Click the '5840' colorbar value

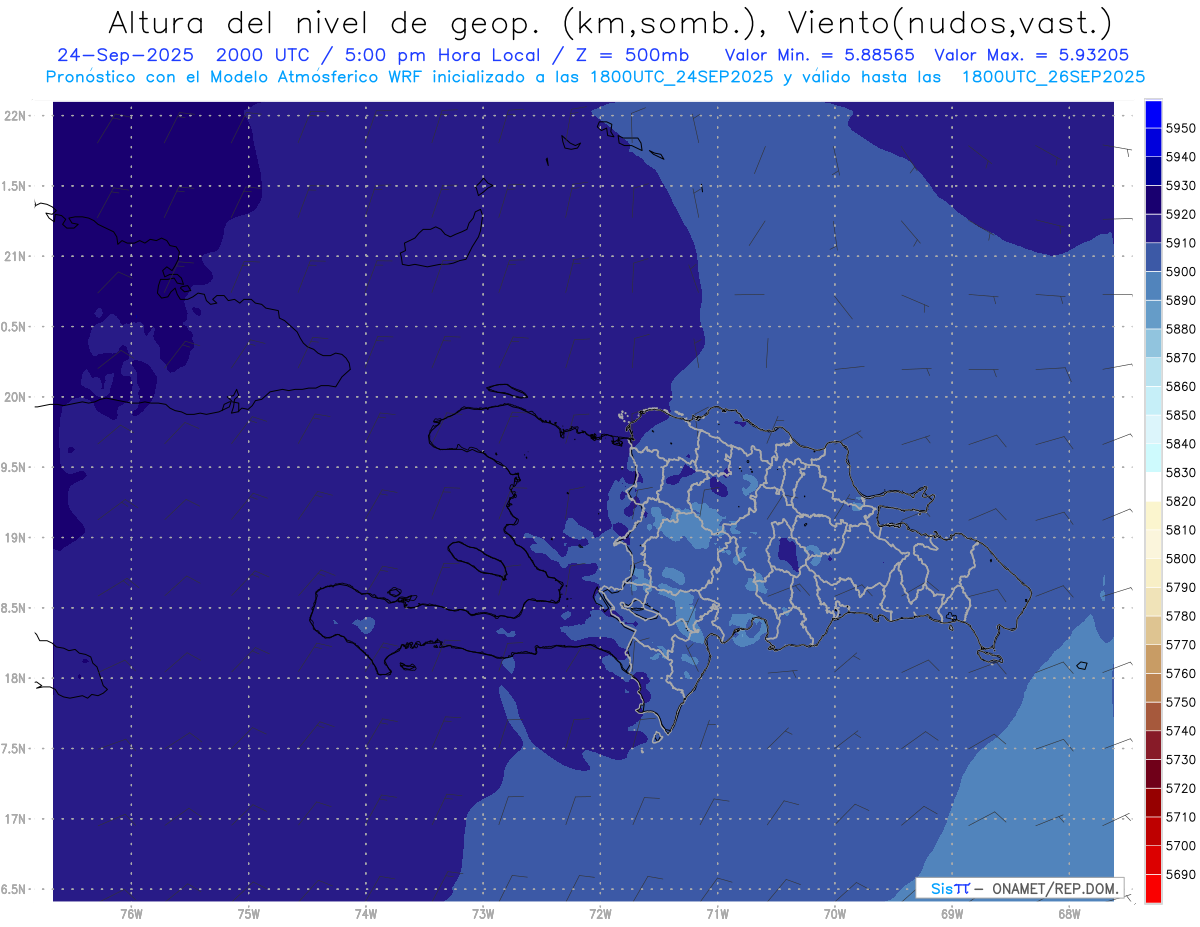click(1180, 444)
